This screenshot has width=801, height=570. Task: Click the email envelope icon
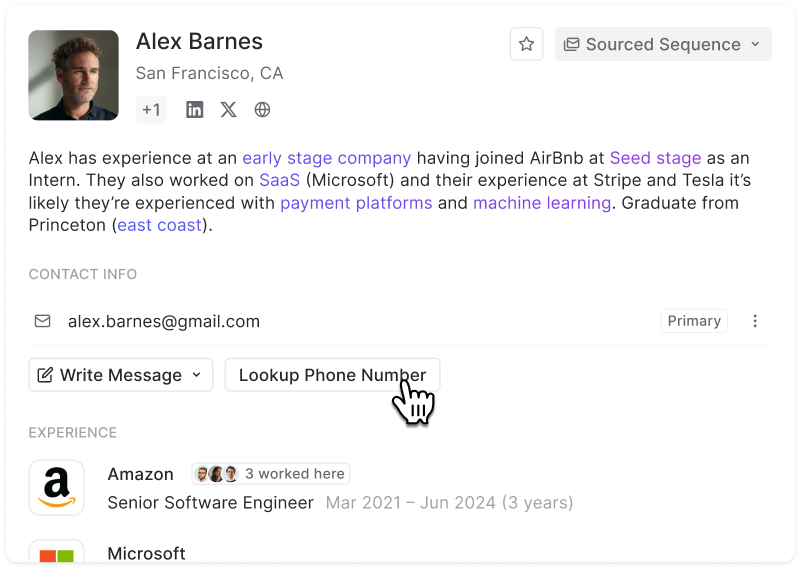(x=43, y=321)
